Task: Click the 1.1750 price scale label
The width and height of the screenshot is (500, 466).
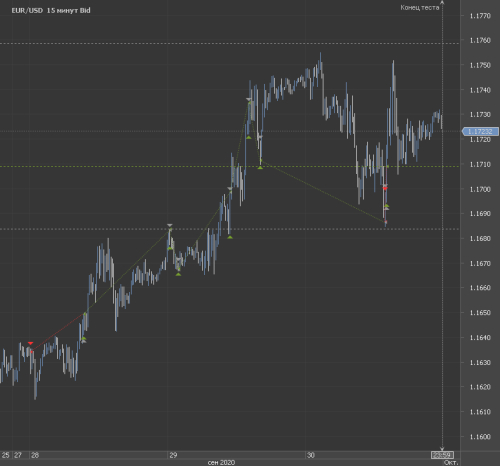Action: pyautogui.click(x=480, y=65)
